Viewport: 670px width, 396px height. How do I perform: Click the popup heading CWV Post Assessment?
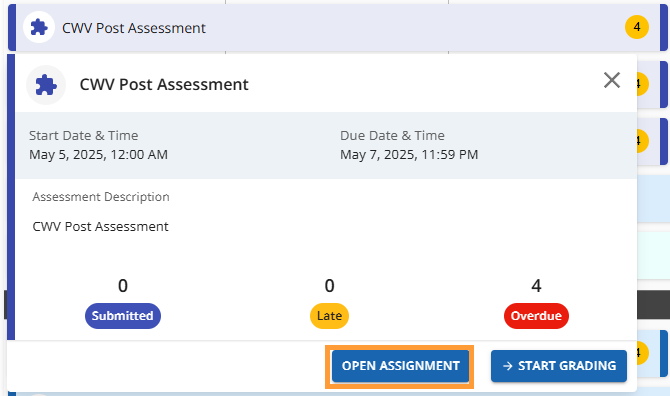coord(164,85)
